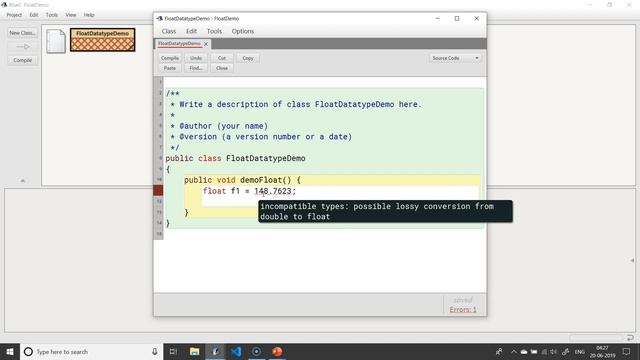The image size is (640, 360).
Task: Click New Class... in BlueJ main window
Action: point(22,33)
